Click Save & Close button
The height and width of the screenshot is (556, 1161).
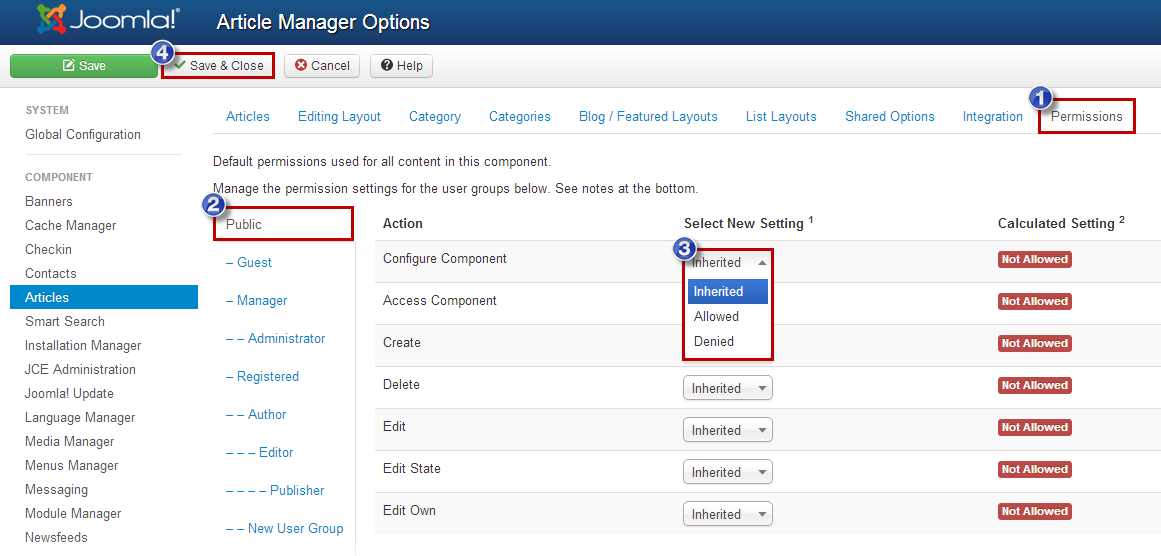218,65
